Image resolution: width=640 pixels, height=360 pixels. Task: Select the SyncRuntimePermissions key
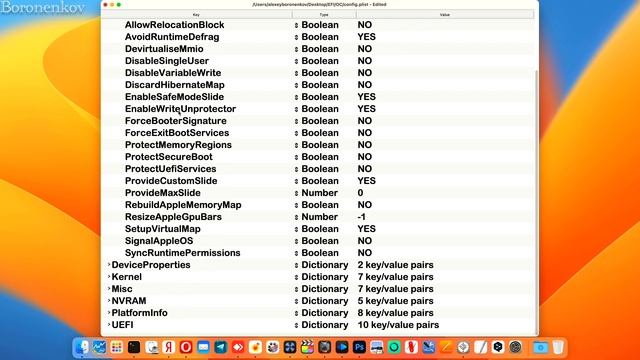pyautogui.click(x=182, y=253)
